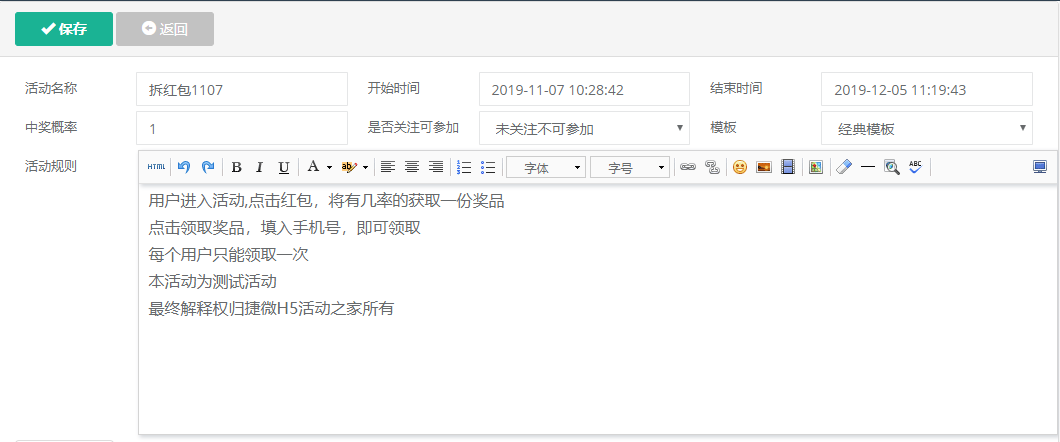Apply the text highlight color

(x=350, y=167)
